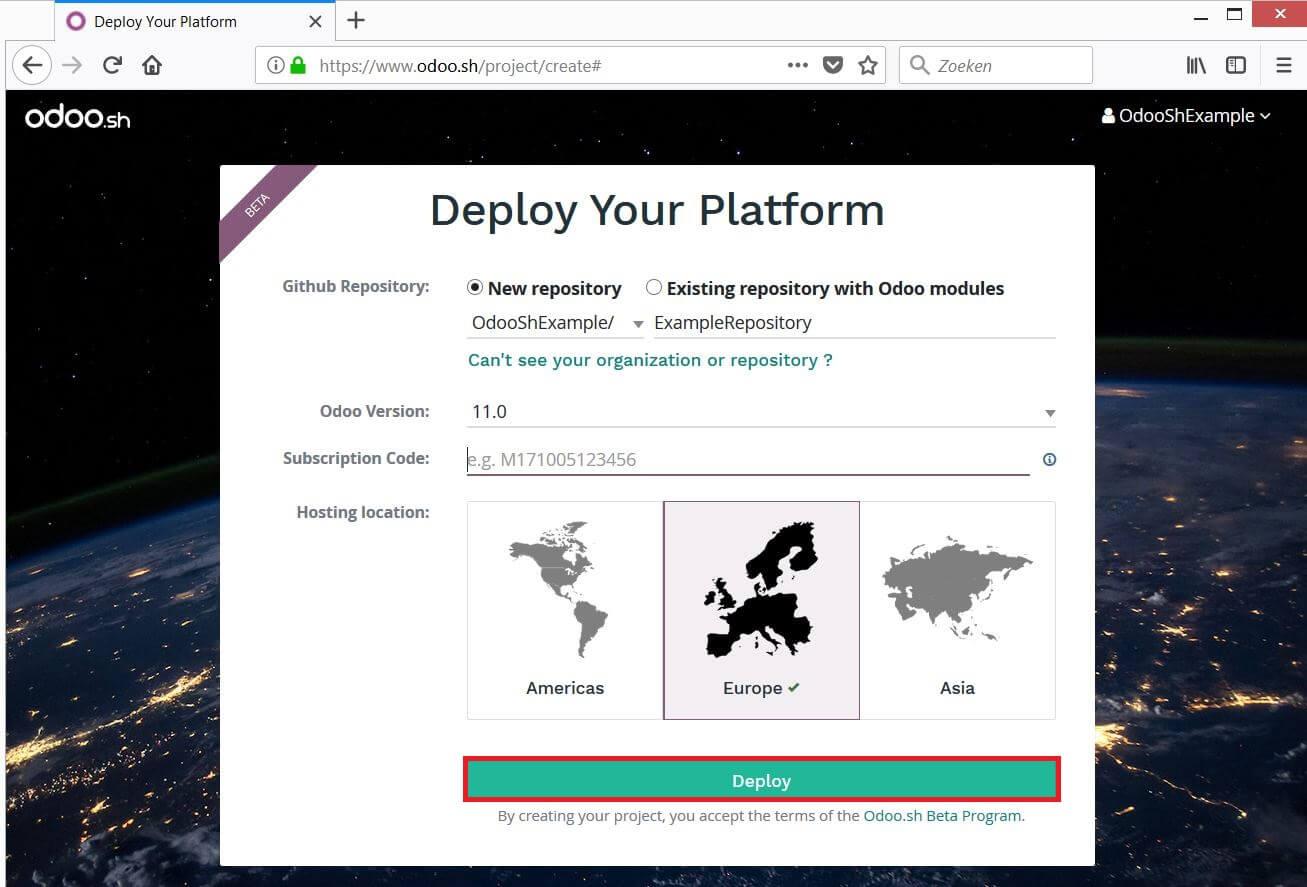Expand the Odoo Version 11.0 dropdown

[x=761, y=412]
